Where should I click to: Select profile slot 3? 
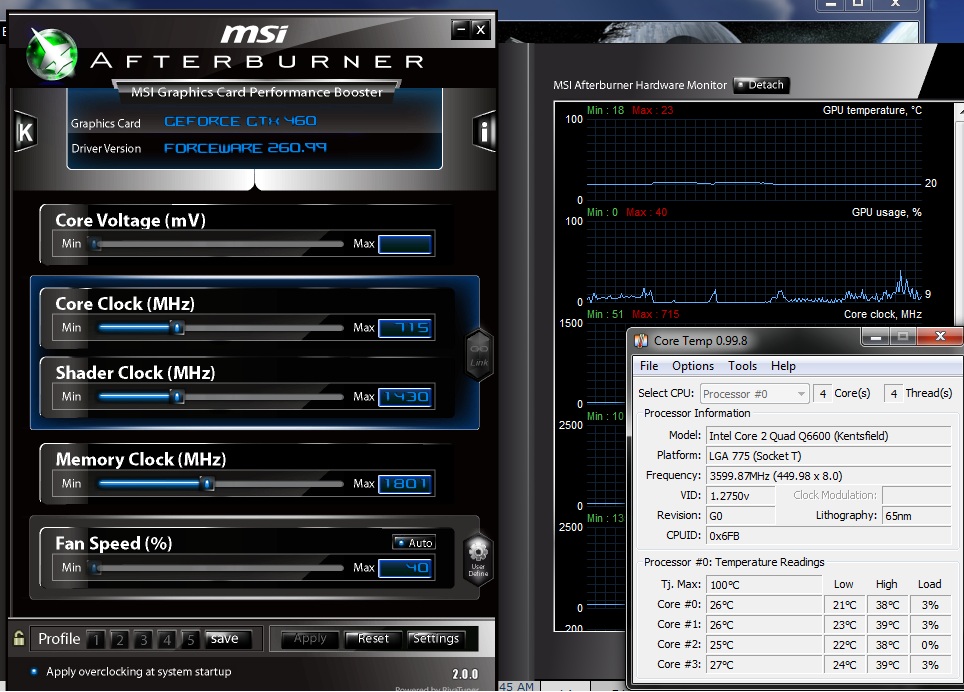143,640
